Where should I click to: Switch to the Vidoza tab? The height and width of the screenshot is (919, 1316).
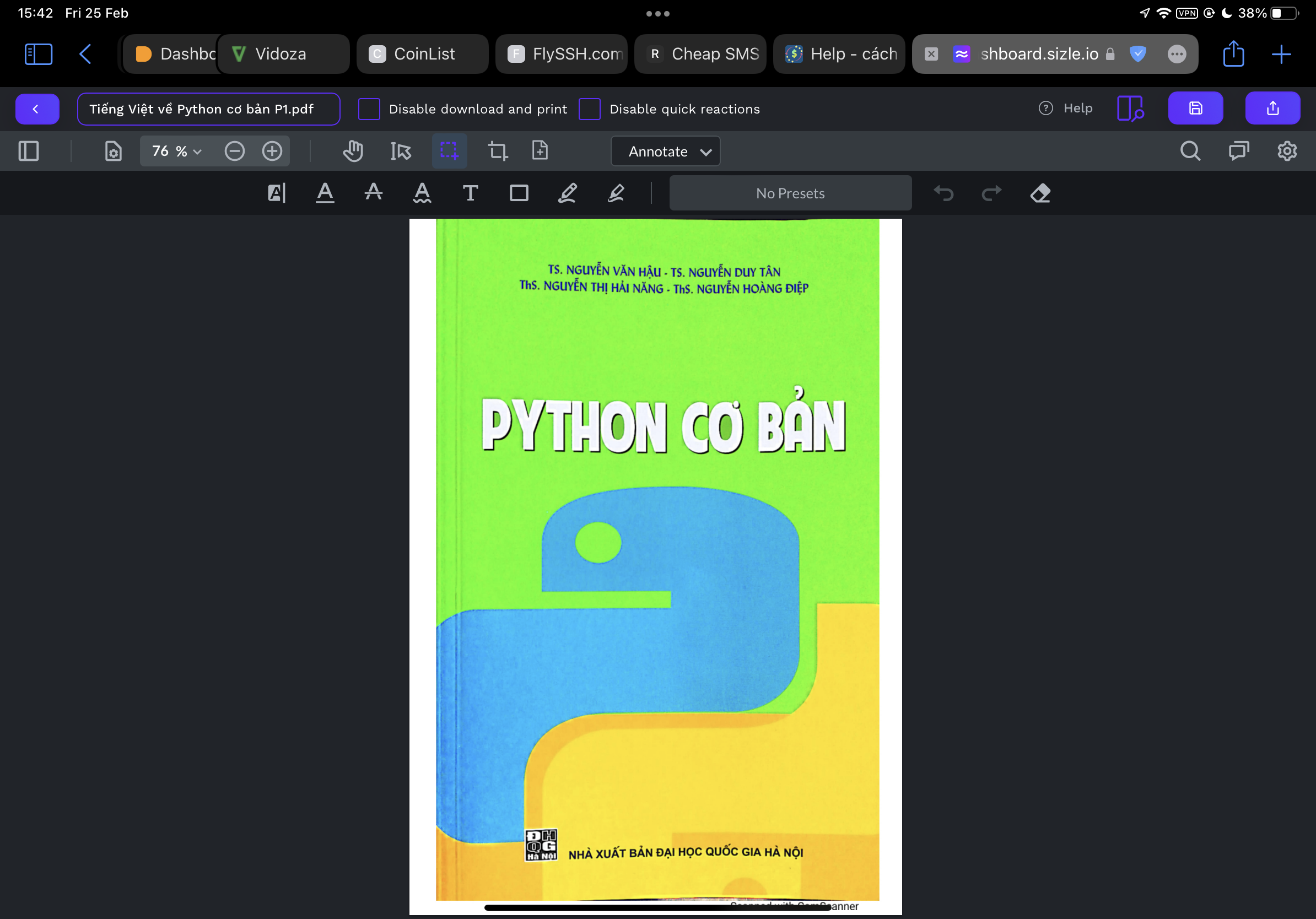284,54
